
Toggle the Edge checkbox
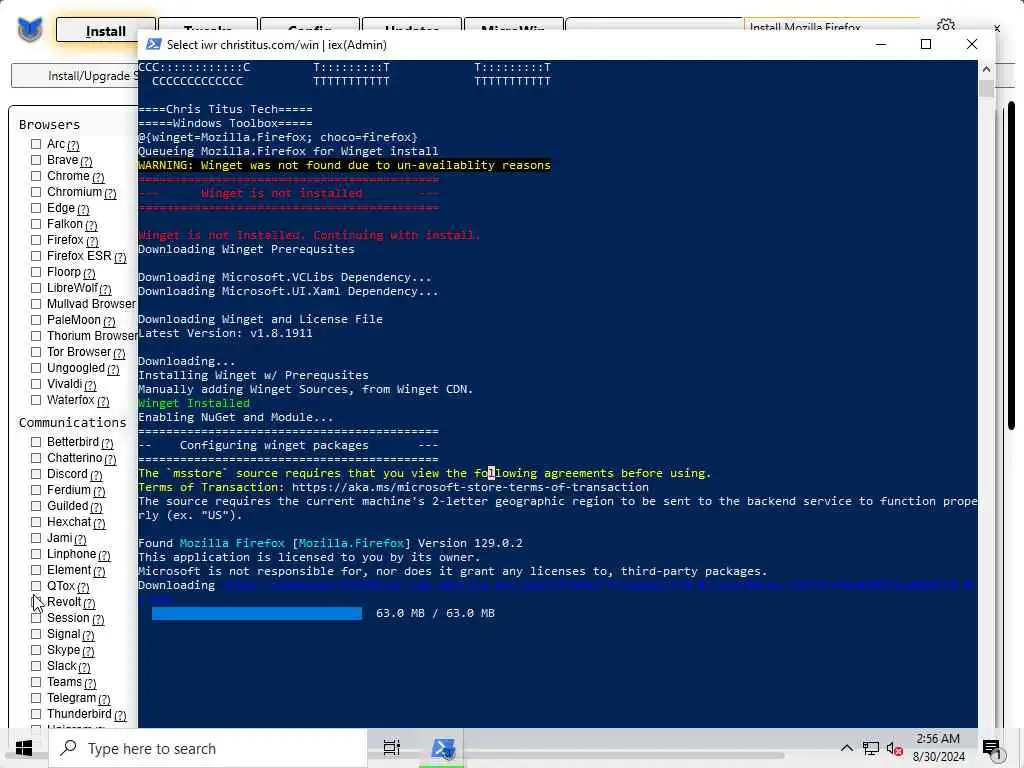pyautogui.click(x=36, y=208)
